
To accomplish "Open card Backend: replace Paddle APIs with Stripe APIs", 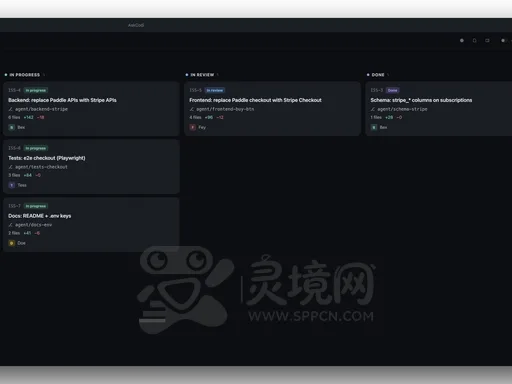I will coord(91,109).
